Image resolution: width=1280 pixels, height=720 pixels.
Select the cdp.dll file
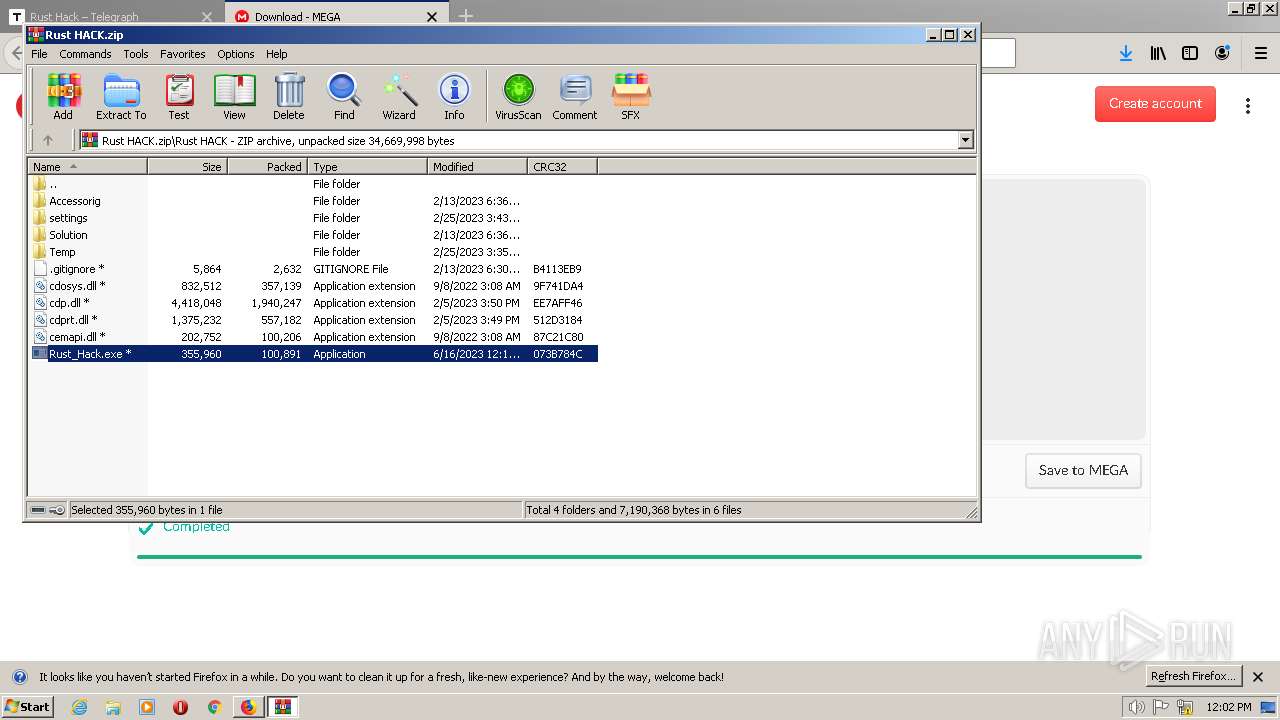coord(313,303)
